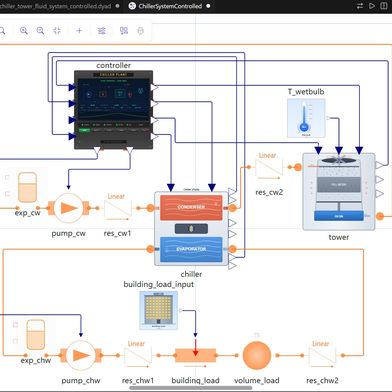Click the plus add component icon

79,31
